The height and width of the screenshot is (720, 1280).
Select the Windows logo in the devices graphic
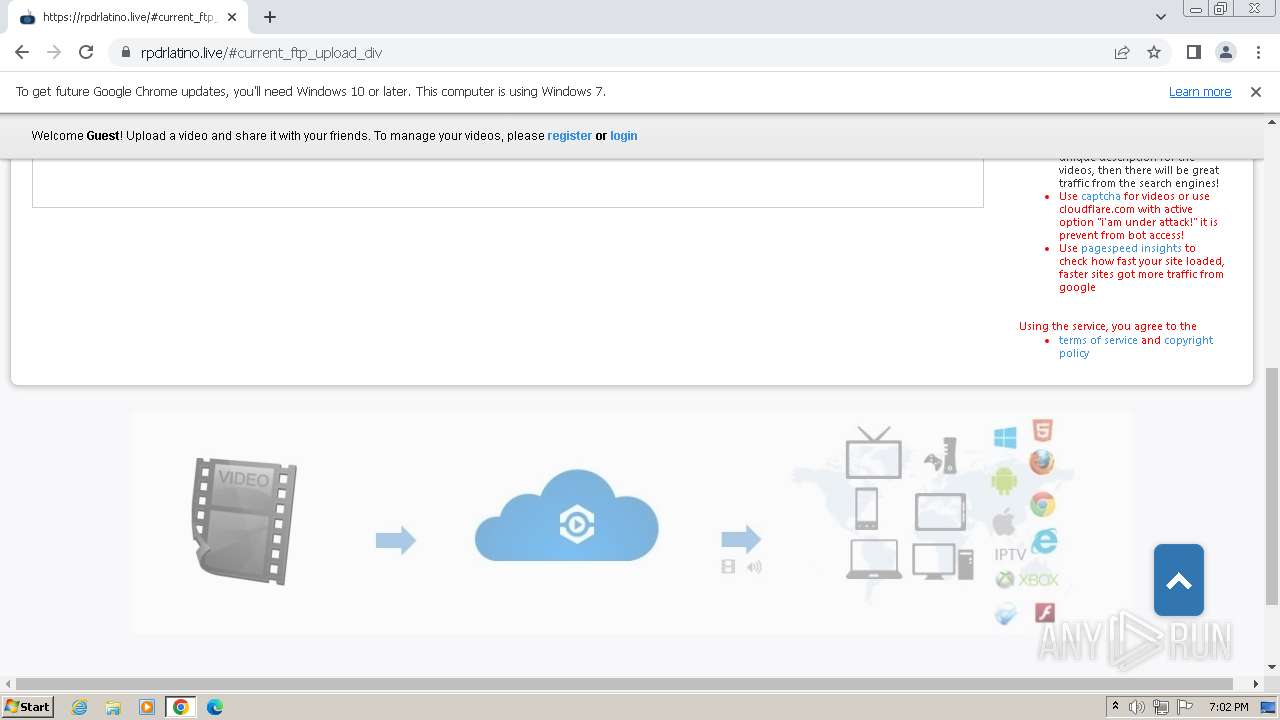point(1005,437)
